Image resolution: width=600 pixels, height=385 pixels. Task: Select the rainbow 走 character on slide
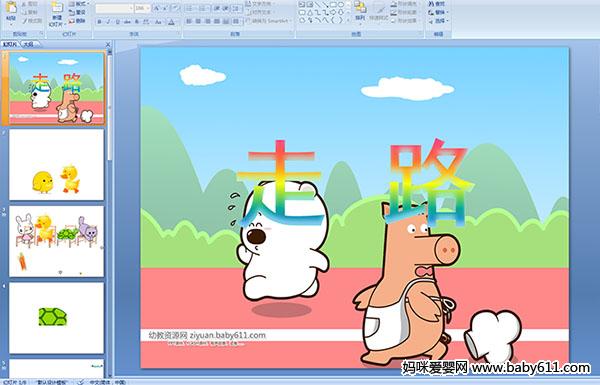(x=280, y=183)
